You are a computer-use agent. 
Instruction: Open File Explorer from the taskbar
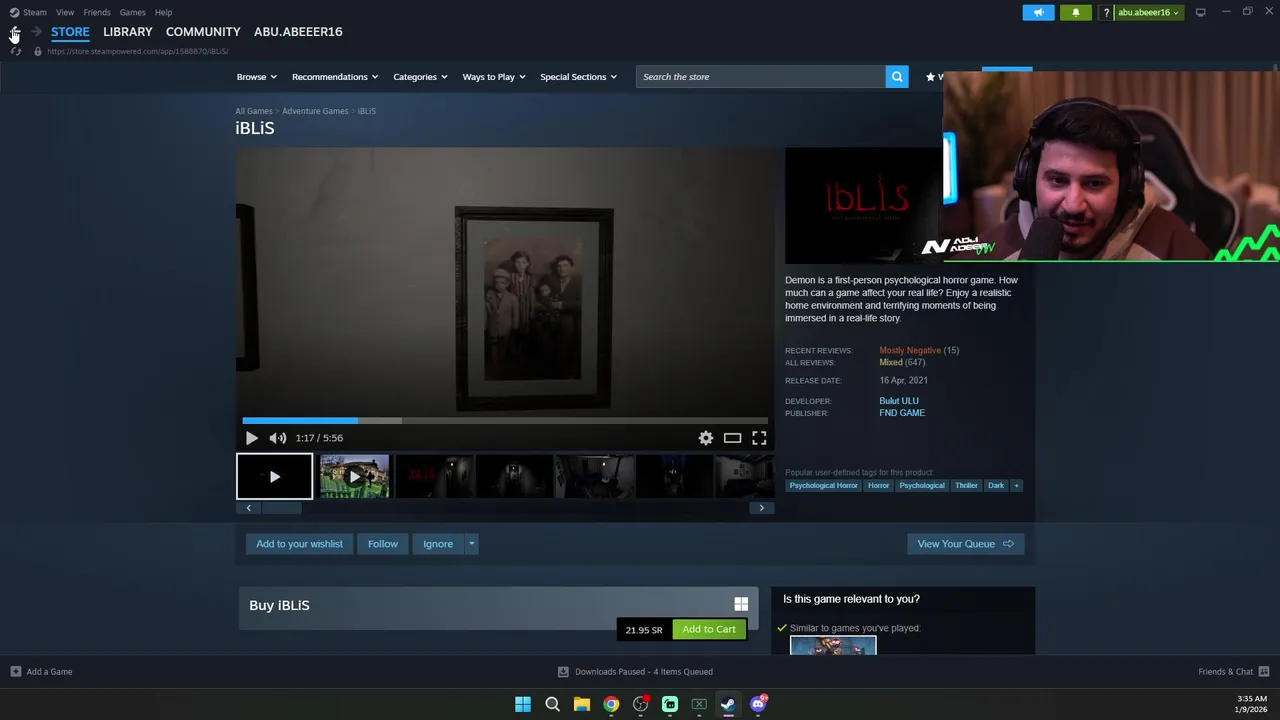[x=582, y=704]
